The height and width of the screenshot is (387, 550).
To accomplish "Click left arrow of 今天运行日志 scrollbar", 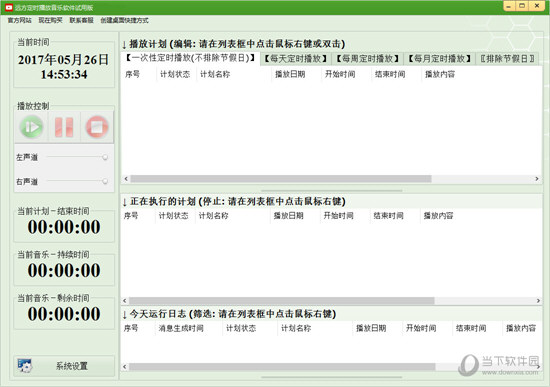I will [125, 367].
